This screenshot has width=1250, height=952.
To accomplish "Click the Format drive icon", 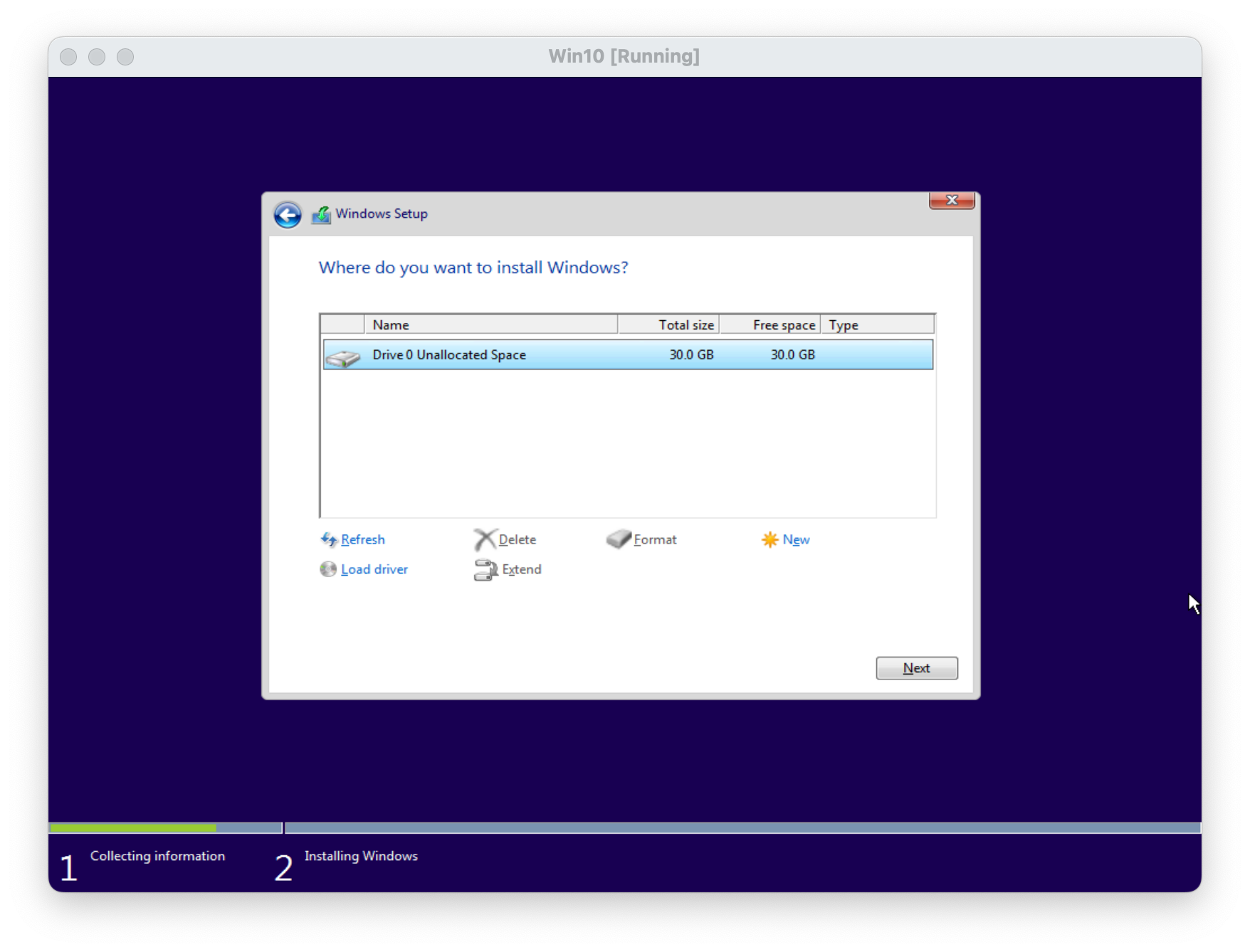I will [618, 539].
